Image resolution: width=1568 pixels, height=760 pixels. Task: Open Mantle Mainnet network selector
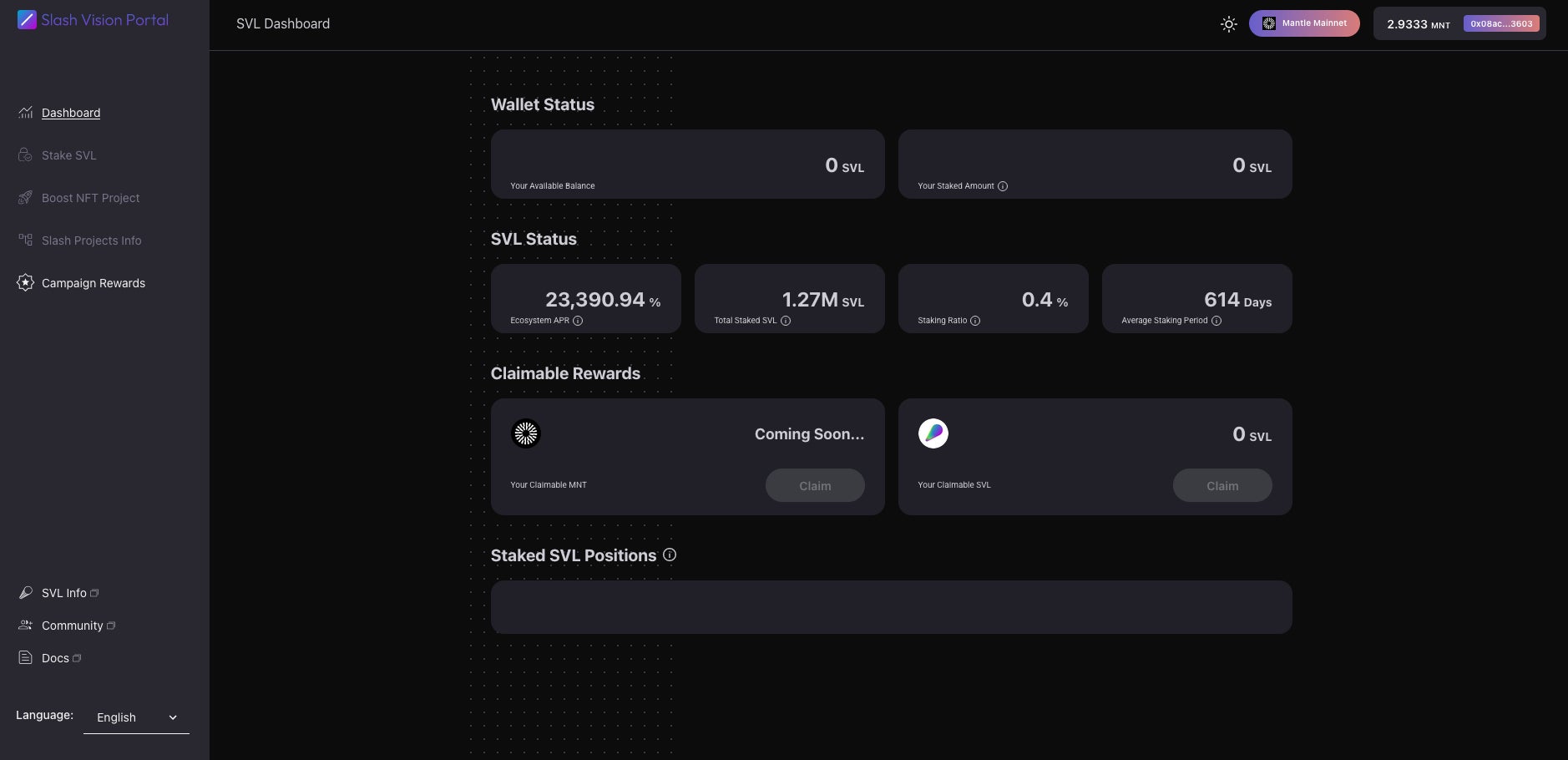pos(1304,23)
